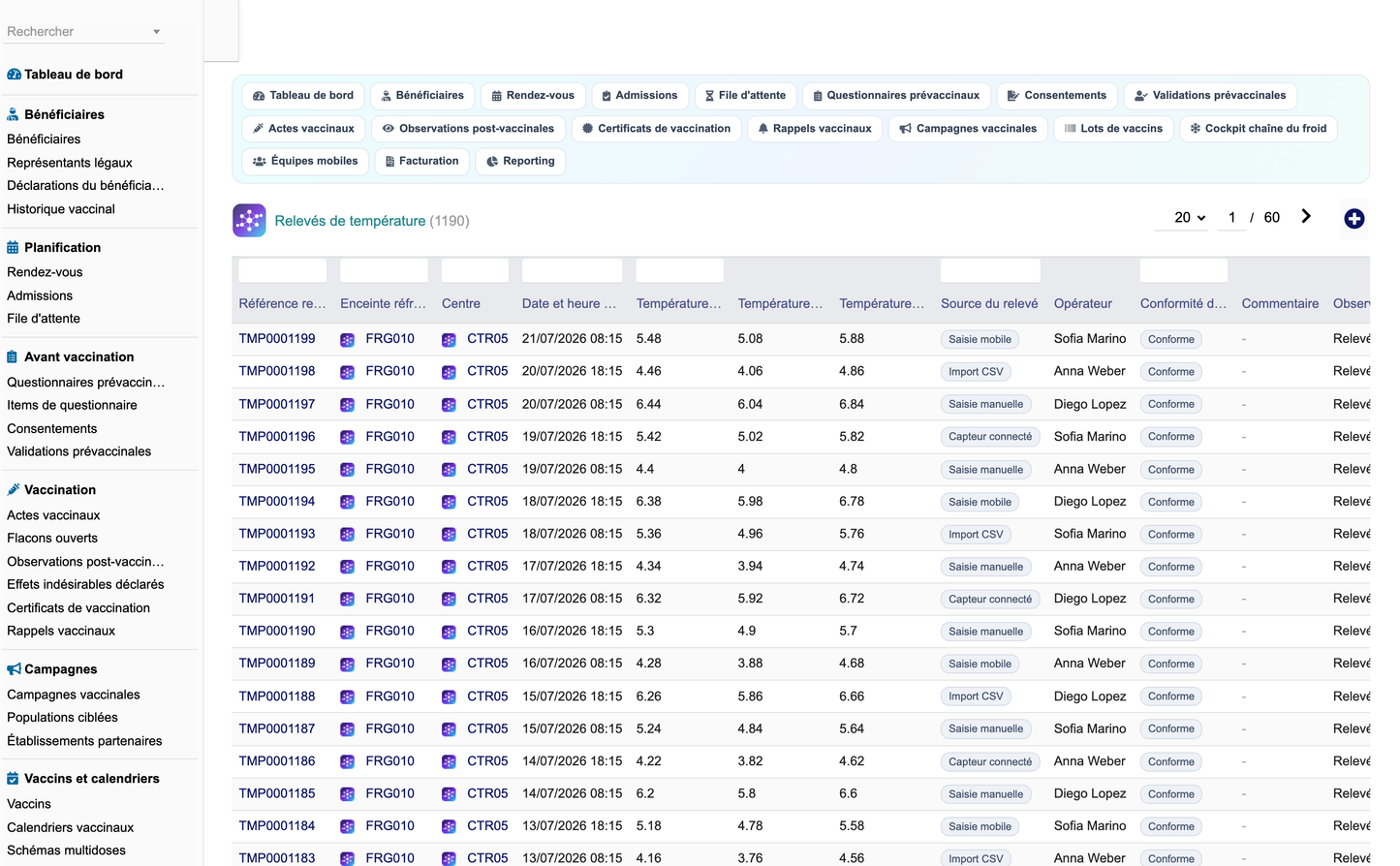This screenshot has height=866, width=1400.
Task: Click the add new record plus icon
Action: tap(1353, 219)
